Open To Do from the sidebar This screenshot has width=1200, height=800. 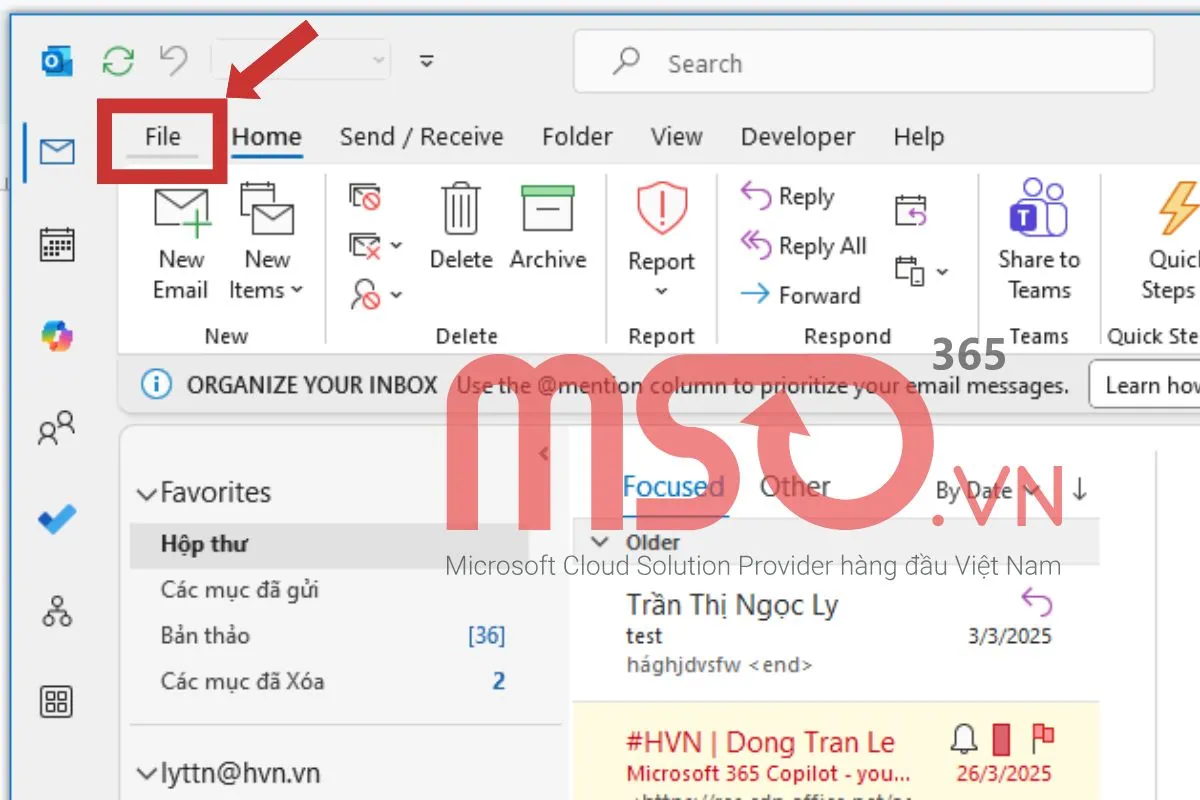tap(55, 519)
